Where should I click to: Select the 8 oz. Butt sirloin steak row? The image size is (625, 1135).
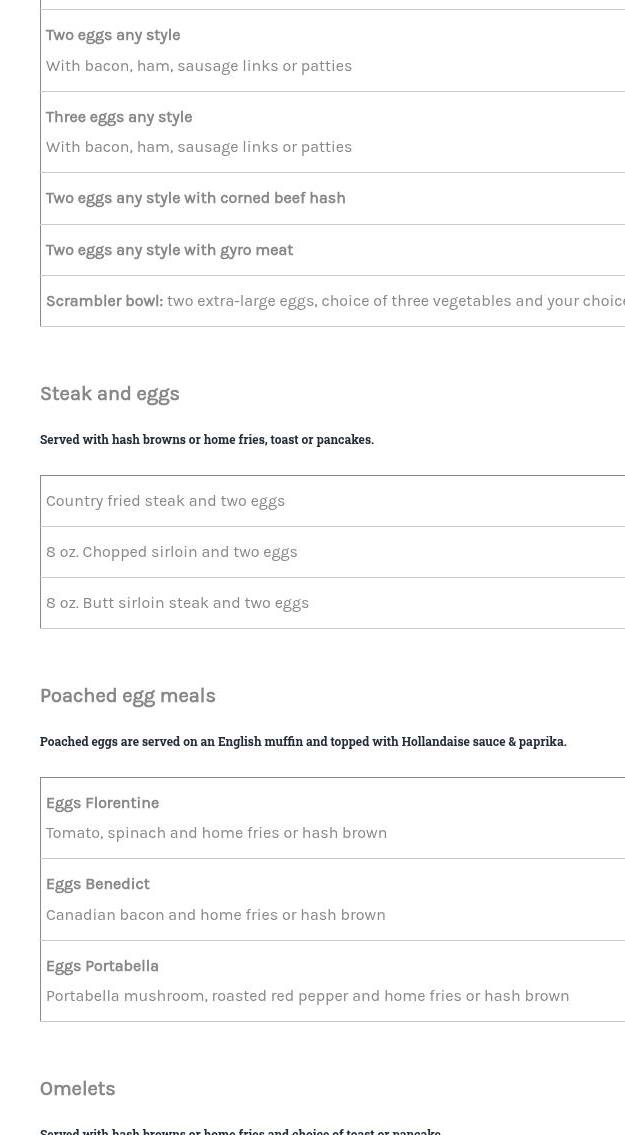[177, 603]
